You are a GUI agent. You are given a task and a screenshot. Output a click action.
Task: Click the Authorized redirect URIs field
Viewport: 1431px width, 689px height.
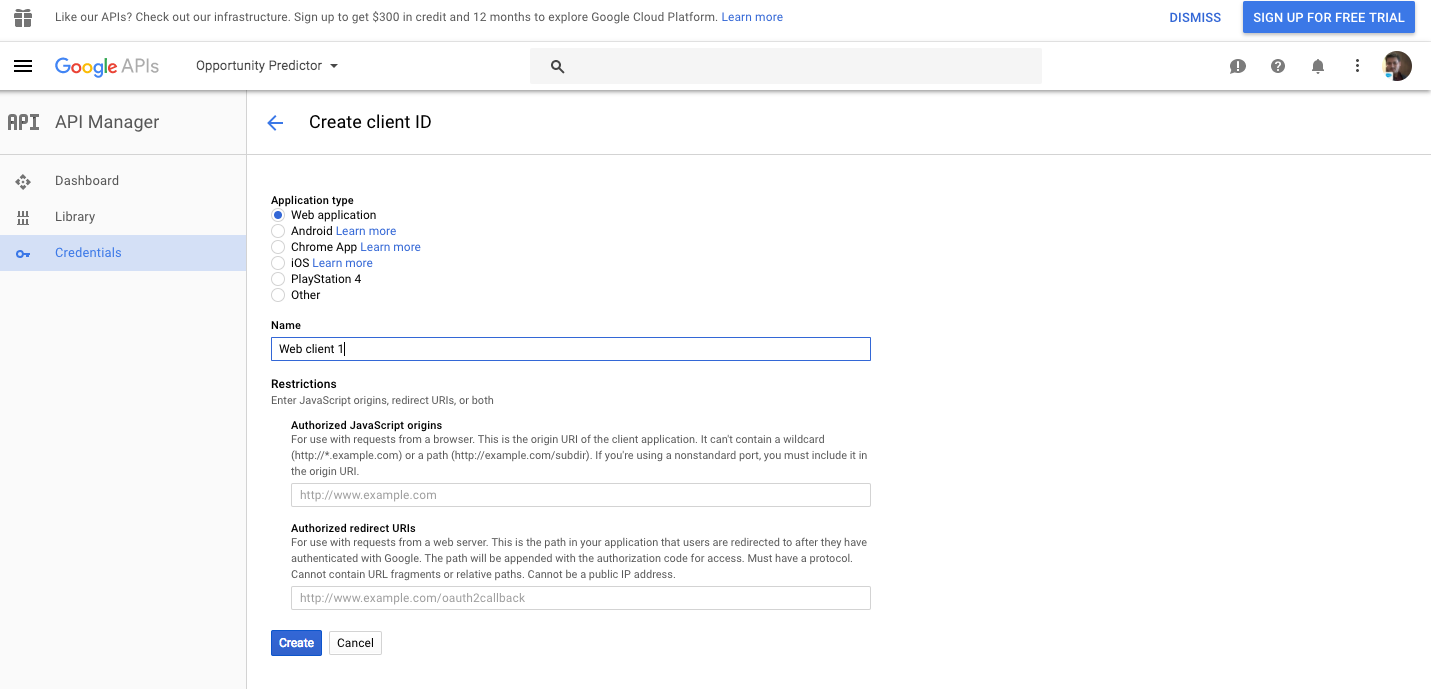(x=581, y=598)
